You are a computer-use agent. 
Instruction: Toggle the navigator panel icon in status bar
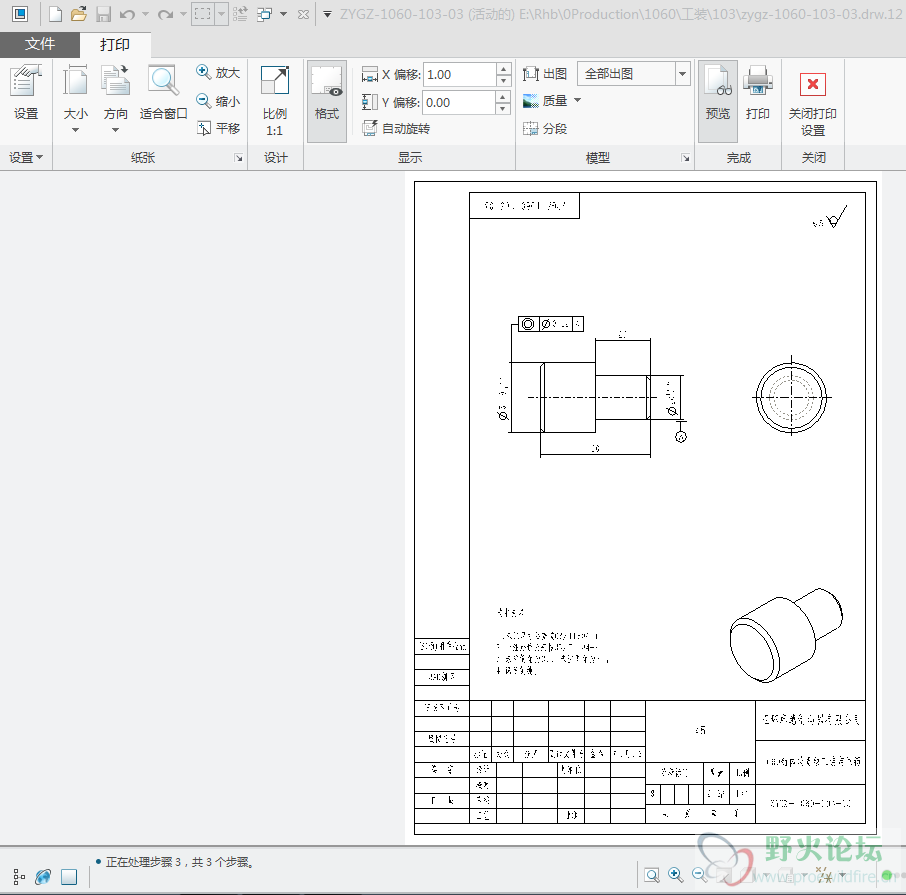point(19,877)
